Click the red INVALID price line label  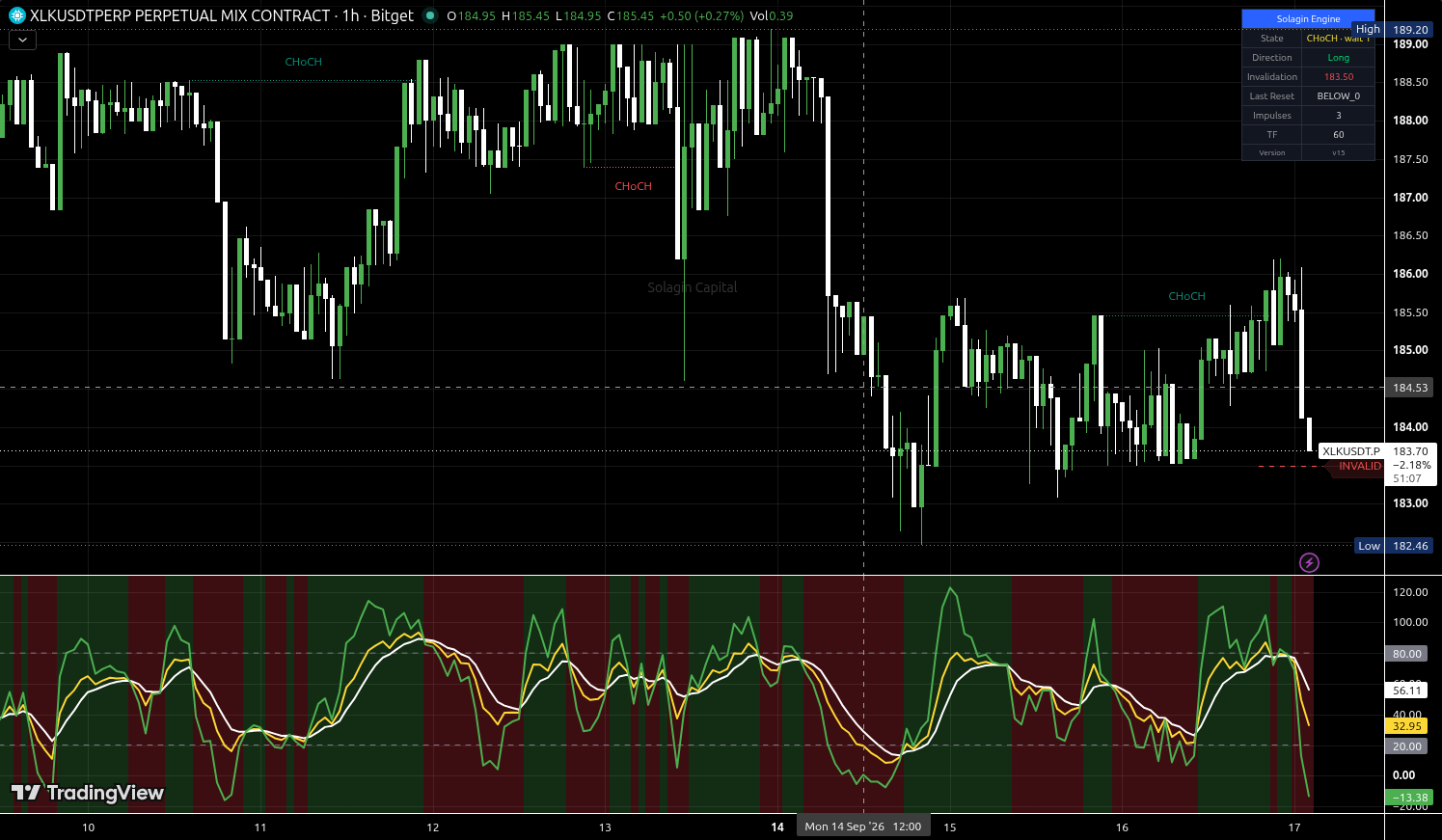pos(1356,467)
